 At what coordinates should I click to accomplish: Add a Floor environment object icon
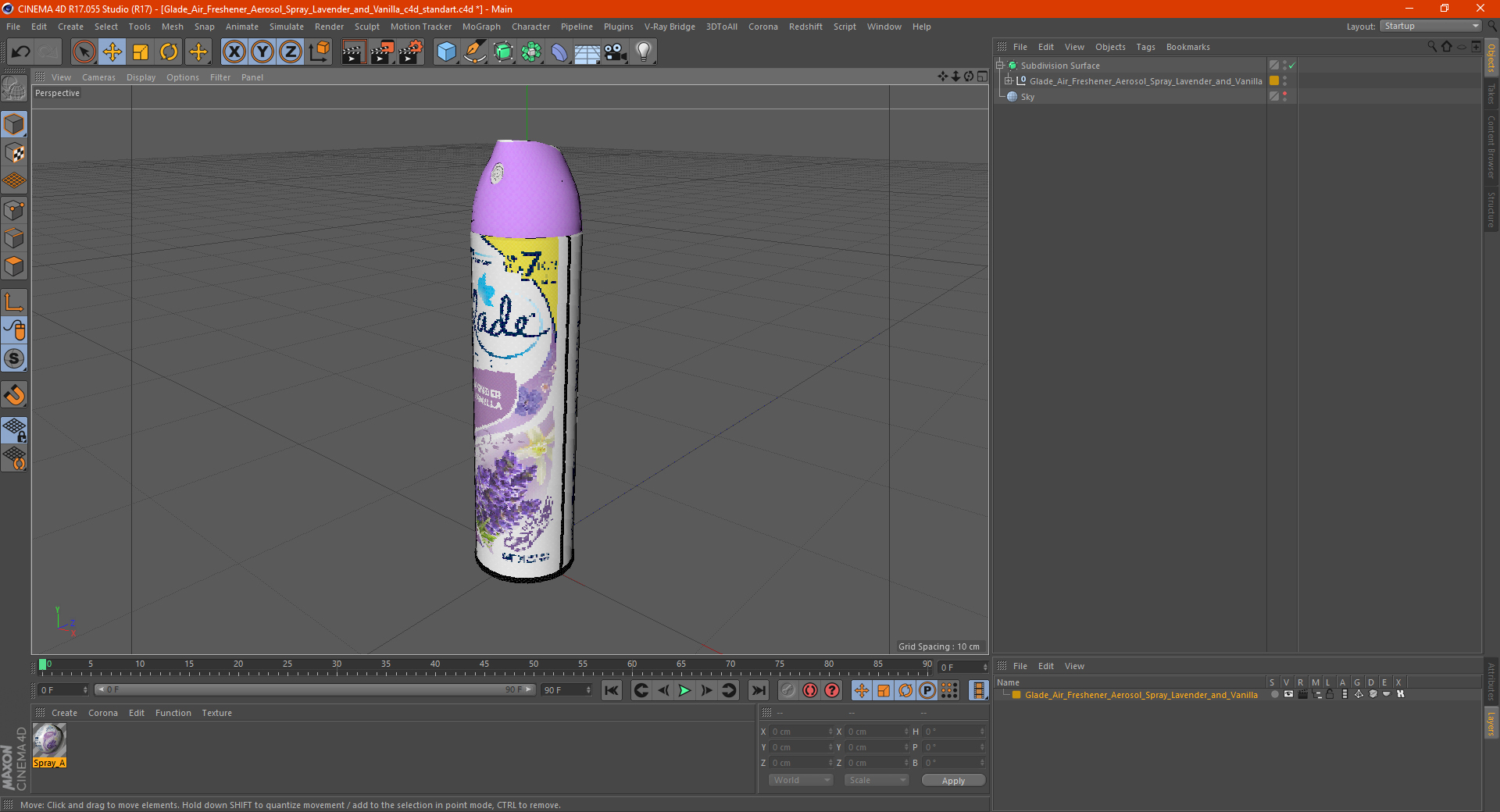[x=587, y=52]
